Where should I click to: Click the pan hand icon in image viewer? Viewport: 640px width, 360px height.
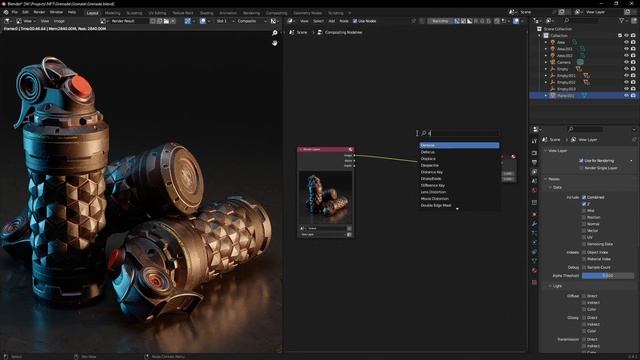click(275, 43)
